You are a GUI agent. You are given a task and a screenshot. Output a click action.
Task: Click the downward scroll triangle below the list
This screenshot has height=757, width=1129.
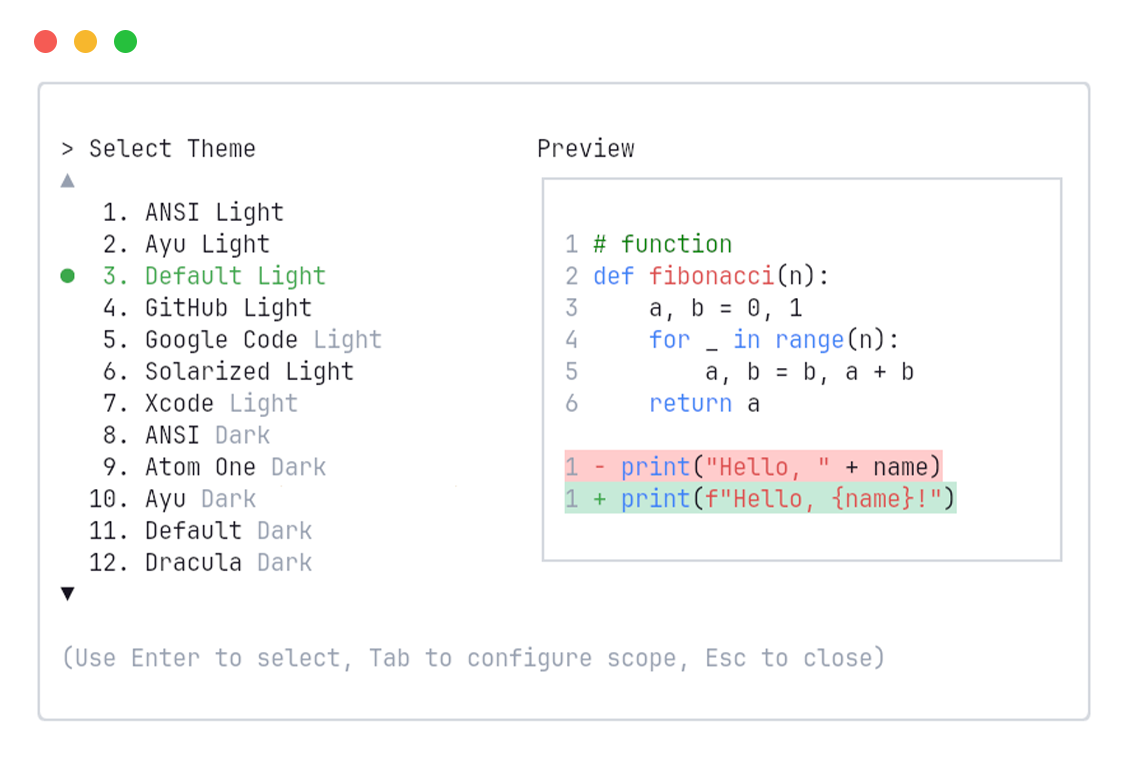pyautogui.click(x=67, y=593)
